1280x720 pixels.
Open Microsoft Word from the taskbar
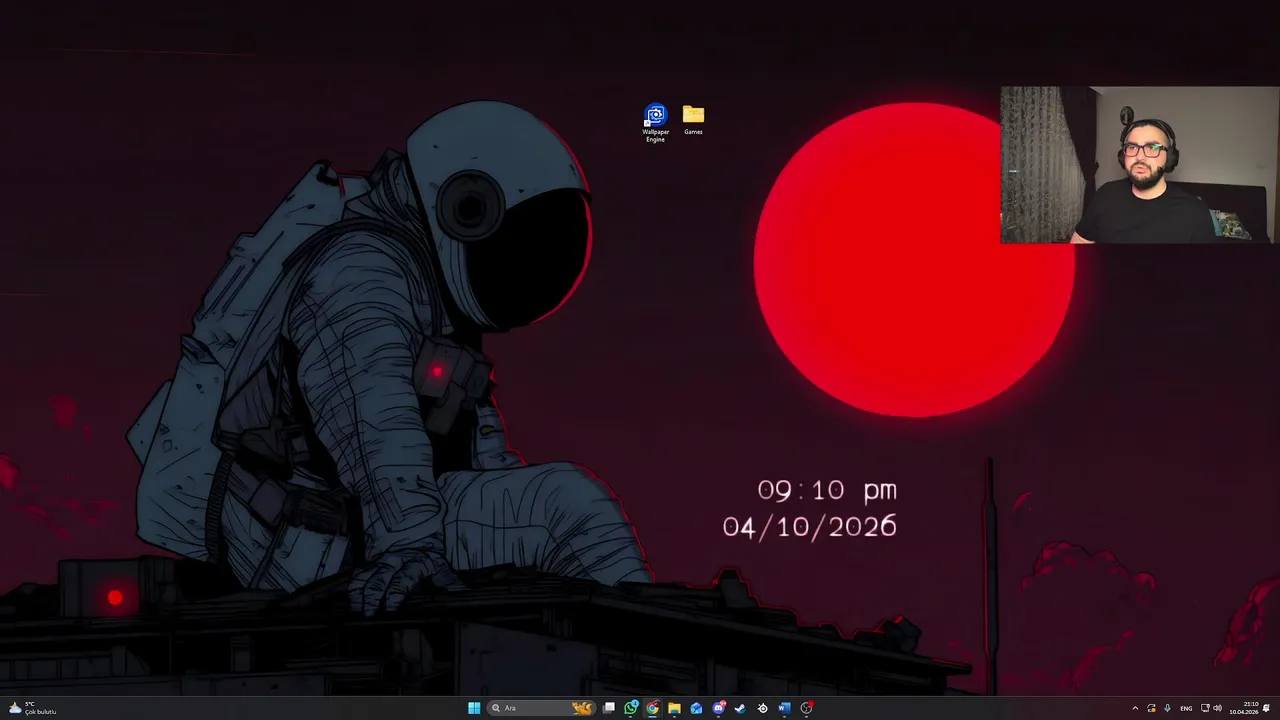pyautogui.click(x=784, y=708)
